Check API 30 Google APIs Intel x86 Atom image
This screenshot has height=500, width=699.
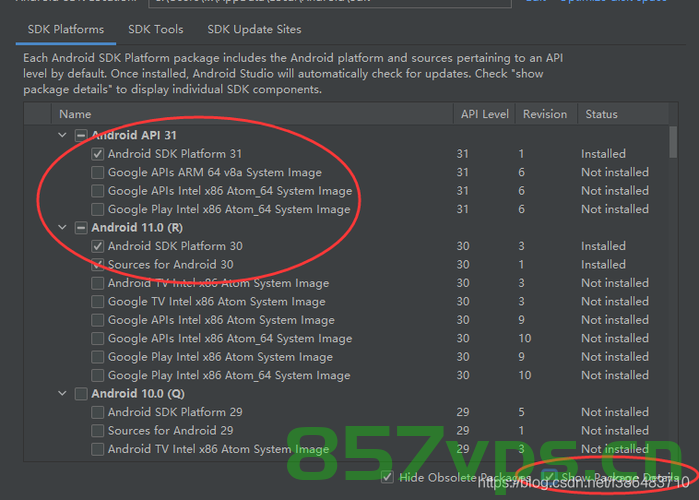click(98, 320)
